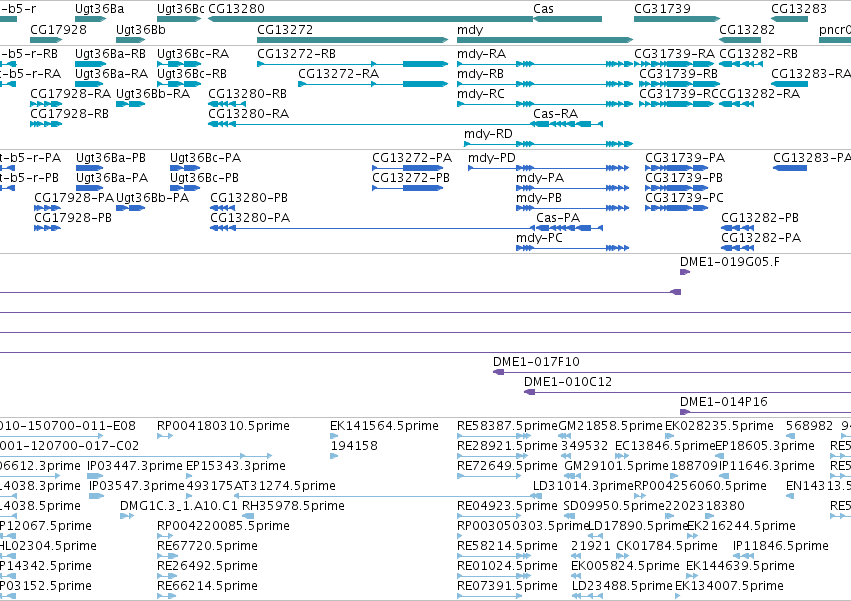Select the RE67720.5prime EST label
This screenshot has height=601, width=851.
click(x=207, y=546)
